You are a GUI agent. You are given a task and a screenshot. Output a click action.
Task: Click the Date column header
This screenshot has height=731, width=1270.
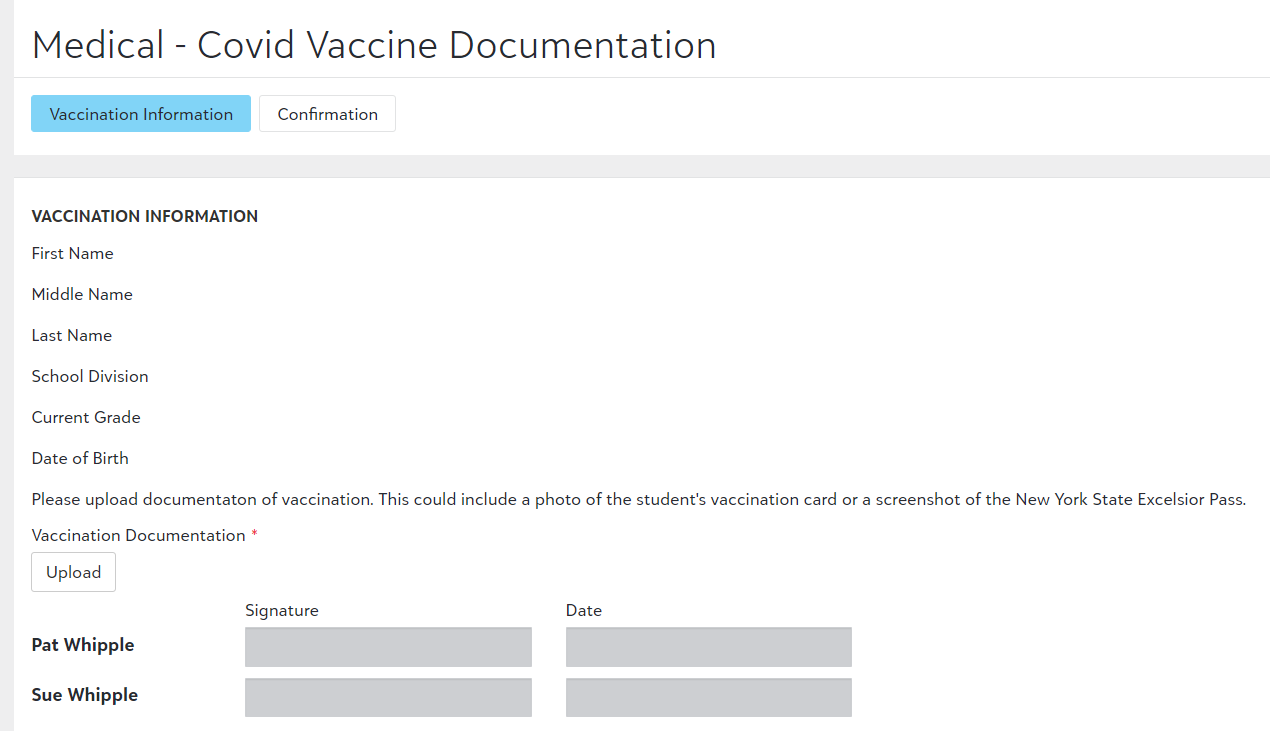[x=584, y=610]
